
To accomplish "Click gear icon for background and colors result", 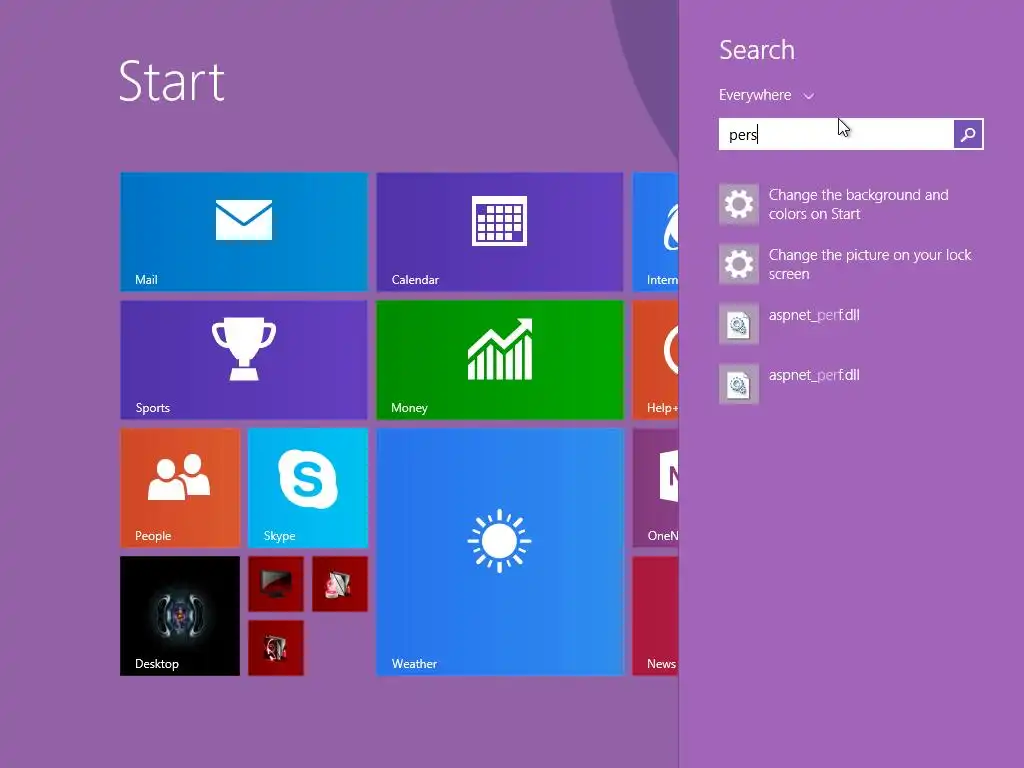I will [739, 204].
